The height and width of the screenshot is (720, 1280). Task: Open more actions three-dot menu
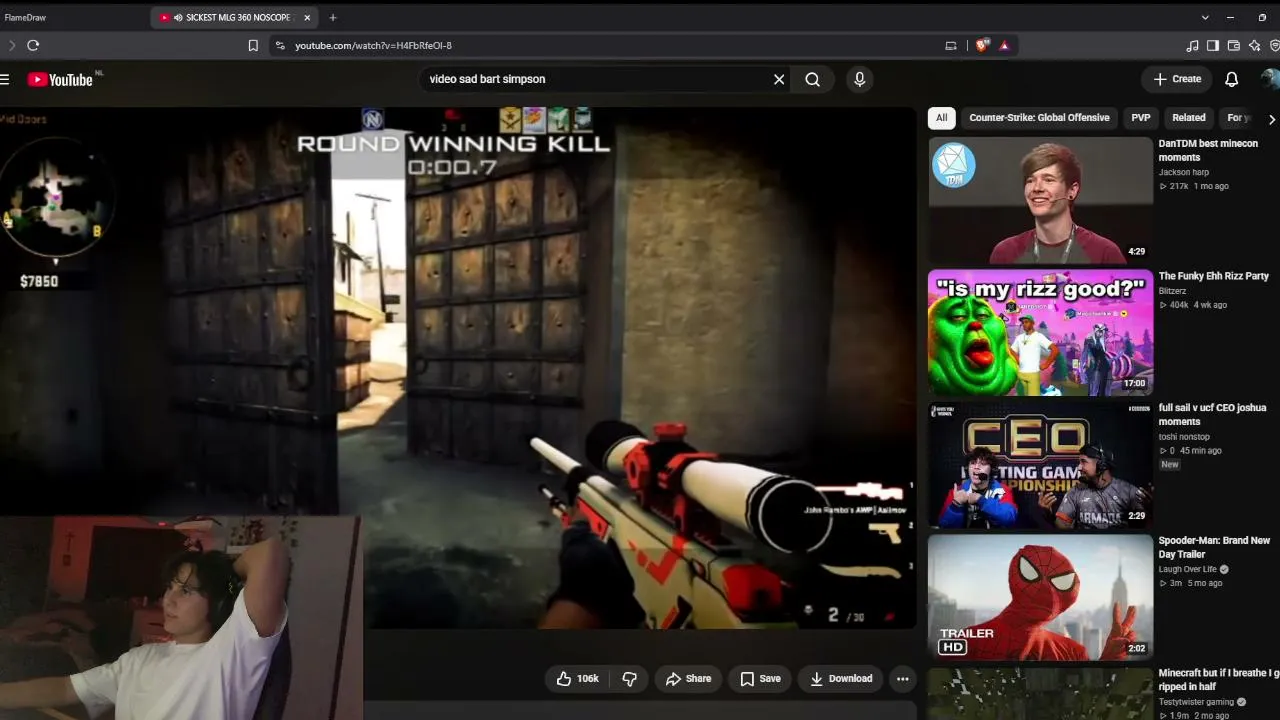902,678
